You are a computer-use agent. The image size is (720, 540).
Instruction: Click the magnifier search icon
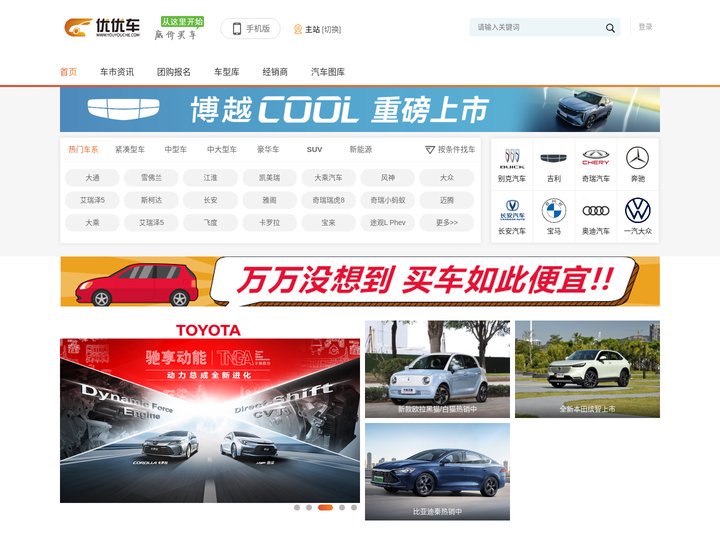(x=610, y=28)
